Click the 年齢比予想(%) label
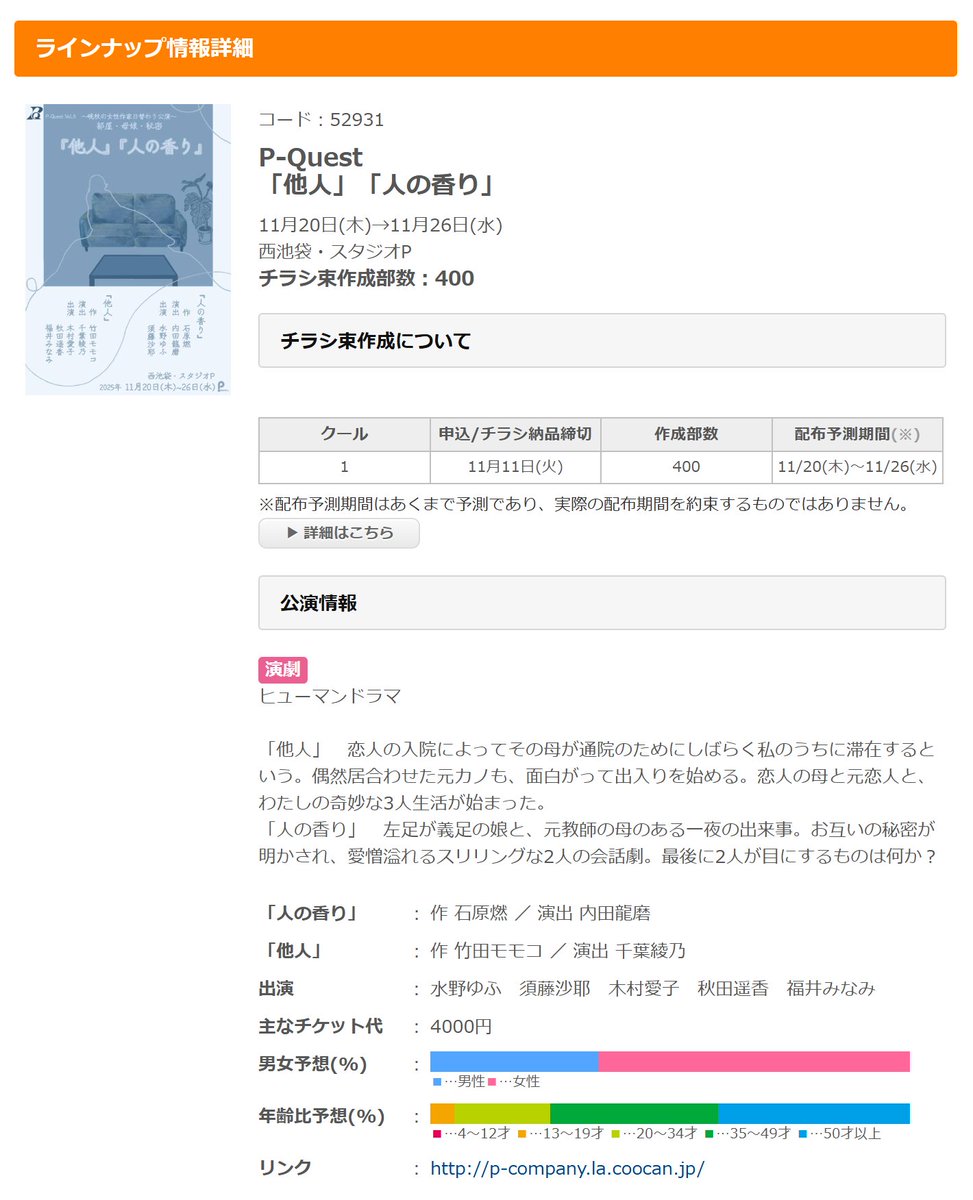 pos(322,1117)
